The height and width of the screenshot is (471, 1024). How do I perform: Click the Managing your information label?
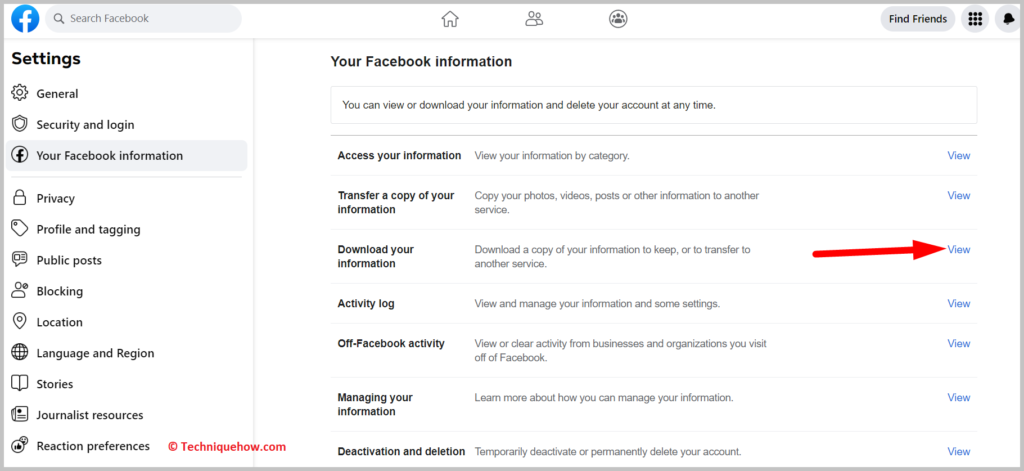pos(375,404)
